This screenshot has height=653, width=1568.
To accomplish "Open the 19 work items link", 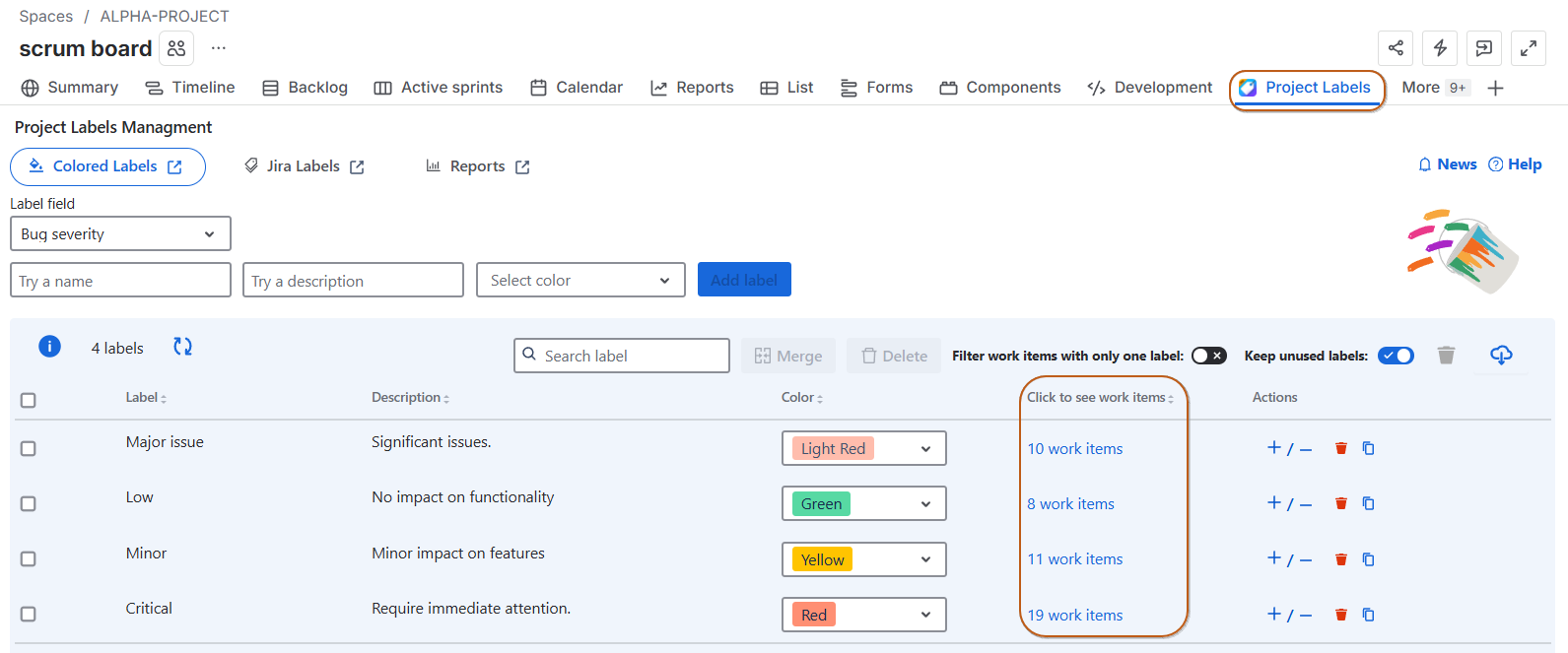I will [x=1074, y=615].
